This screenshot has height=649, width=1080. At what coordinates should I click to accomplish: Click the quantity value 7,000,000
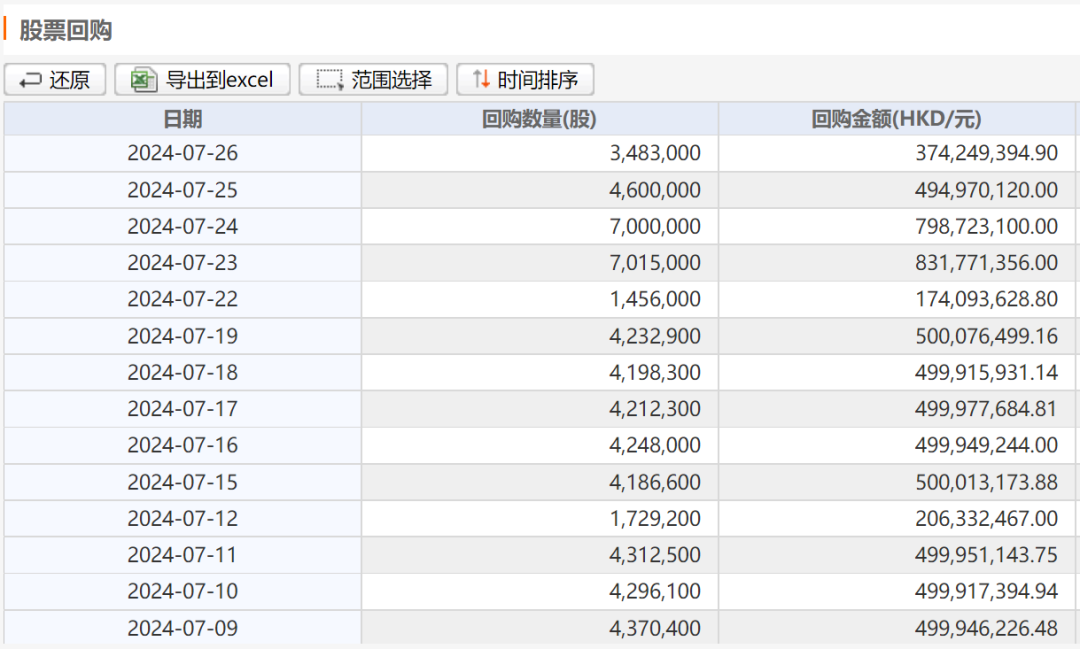pos(655,226)
